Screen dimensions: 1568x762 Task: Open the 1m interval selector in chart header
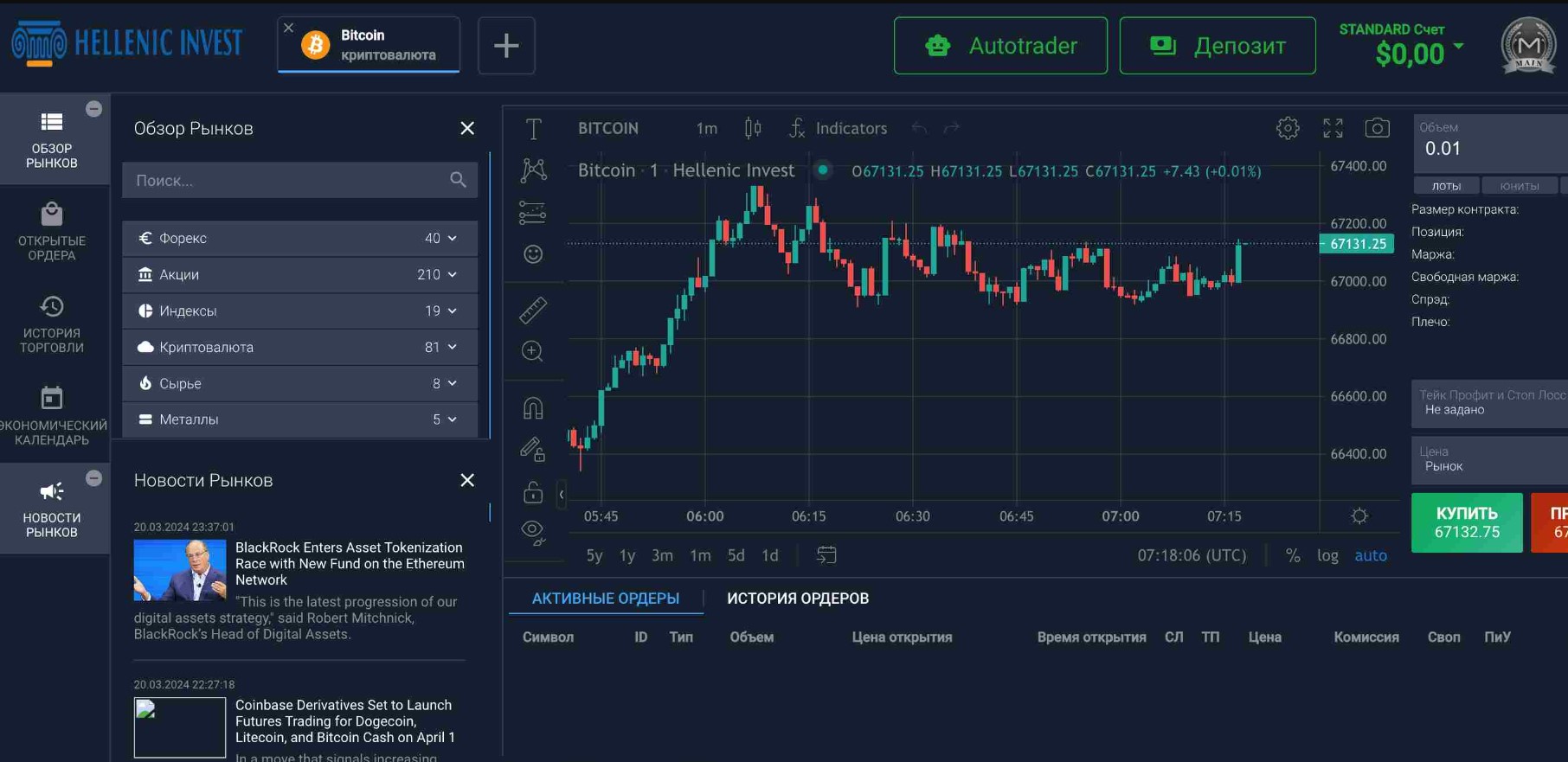click(x=707, y=128)
